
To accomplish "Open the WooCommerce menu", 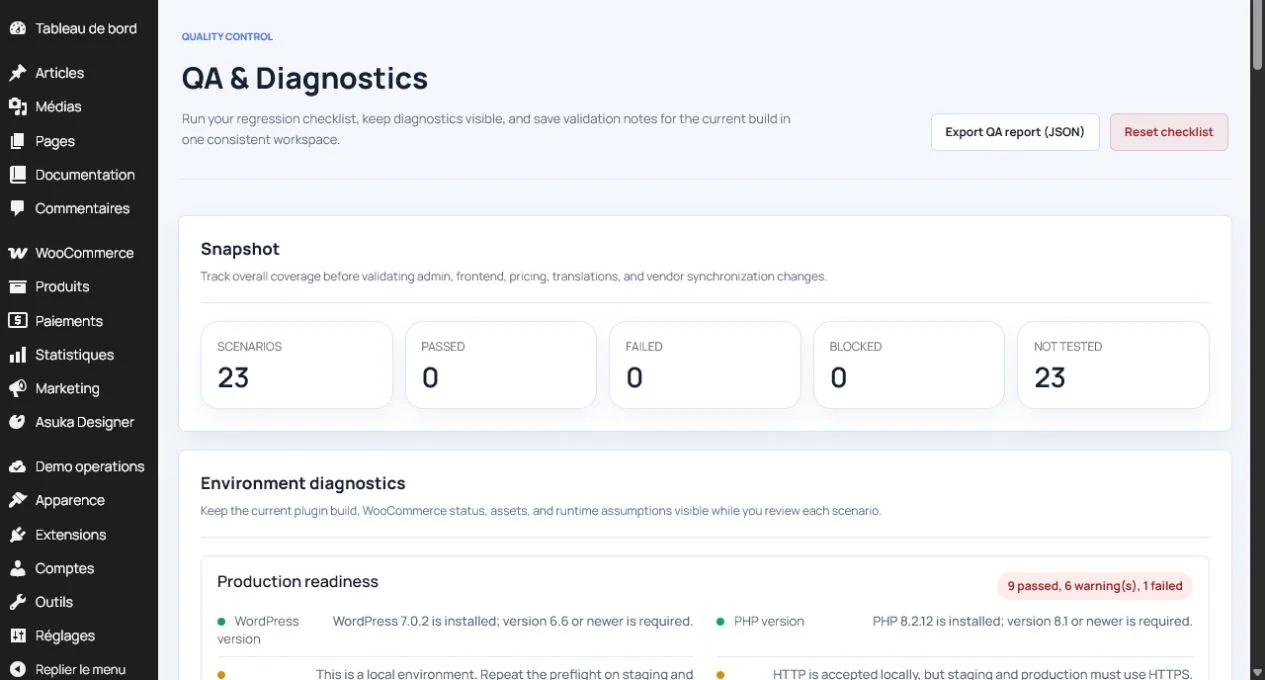I will pos(79,253).
